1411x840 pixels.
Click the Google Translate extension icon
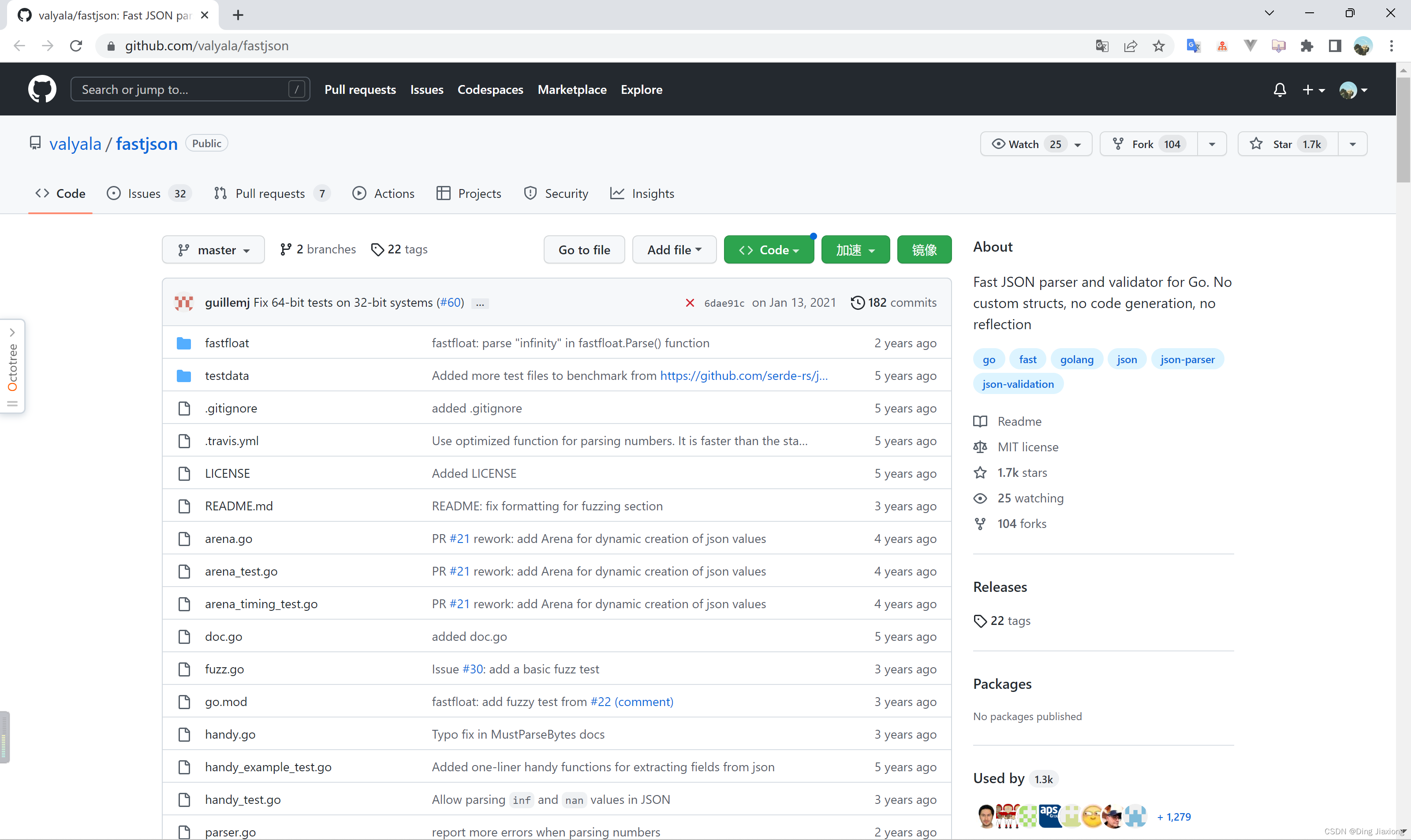pyautogui.click(x=1194, y=46)
